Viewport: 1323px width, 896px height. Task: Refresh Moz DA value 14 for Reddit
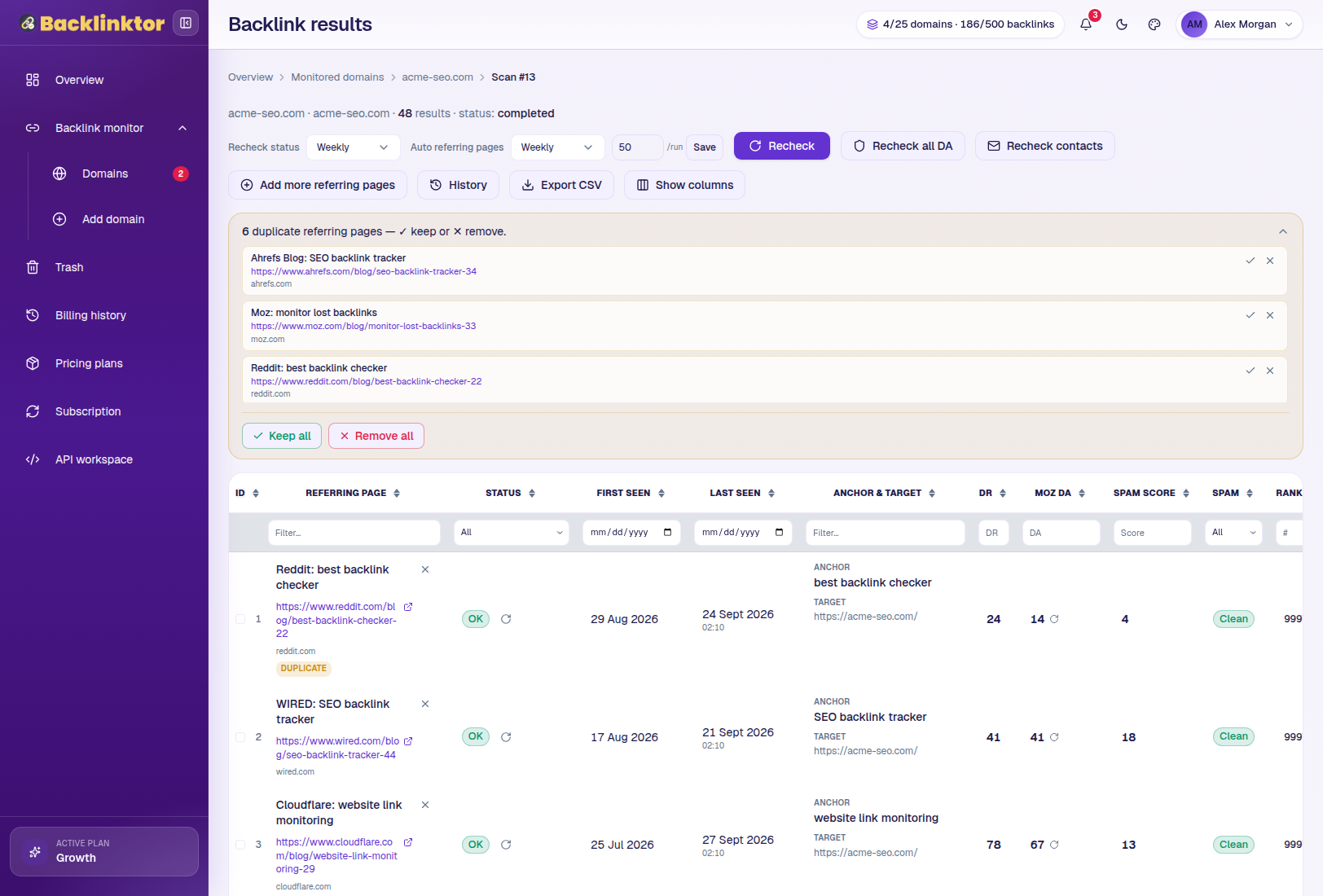pos(1054,619)
